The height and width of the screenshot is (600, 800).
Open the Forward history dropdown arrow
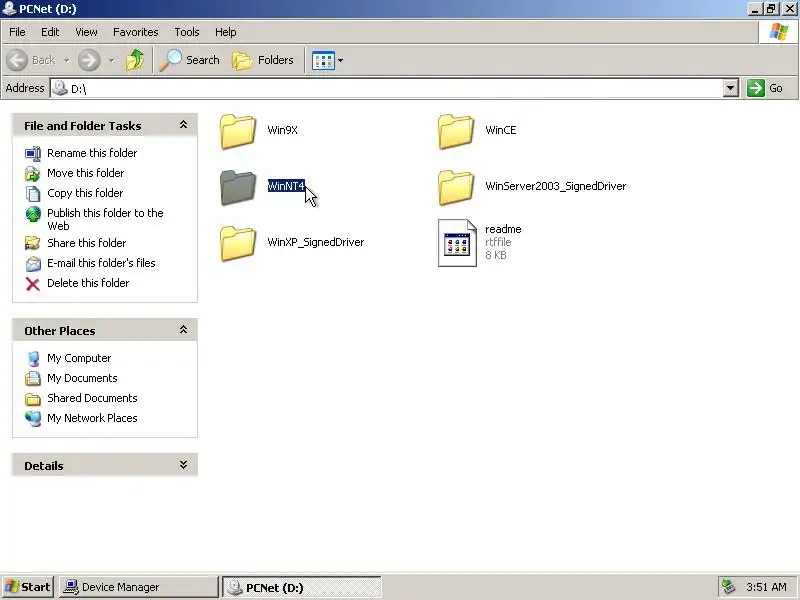(112, 60)
